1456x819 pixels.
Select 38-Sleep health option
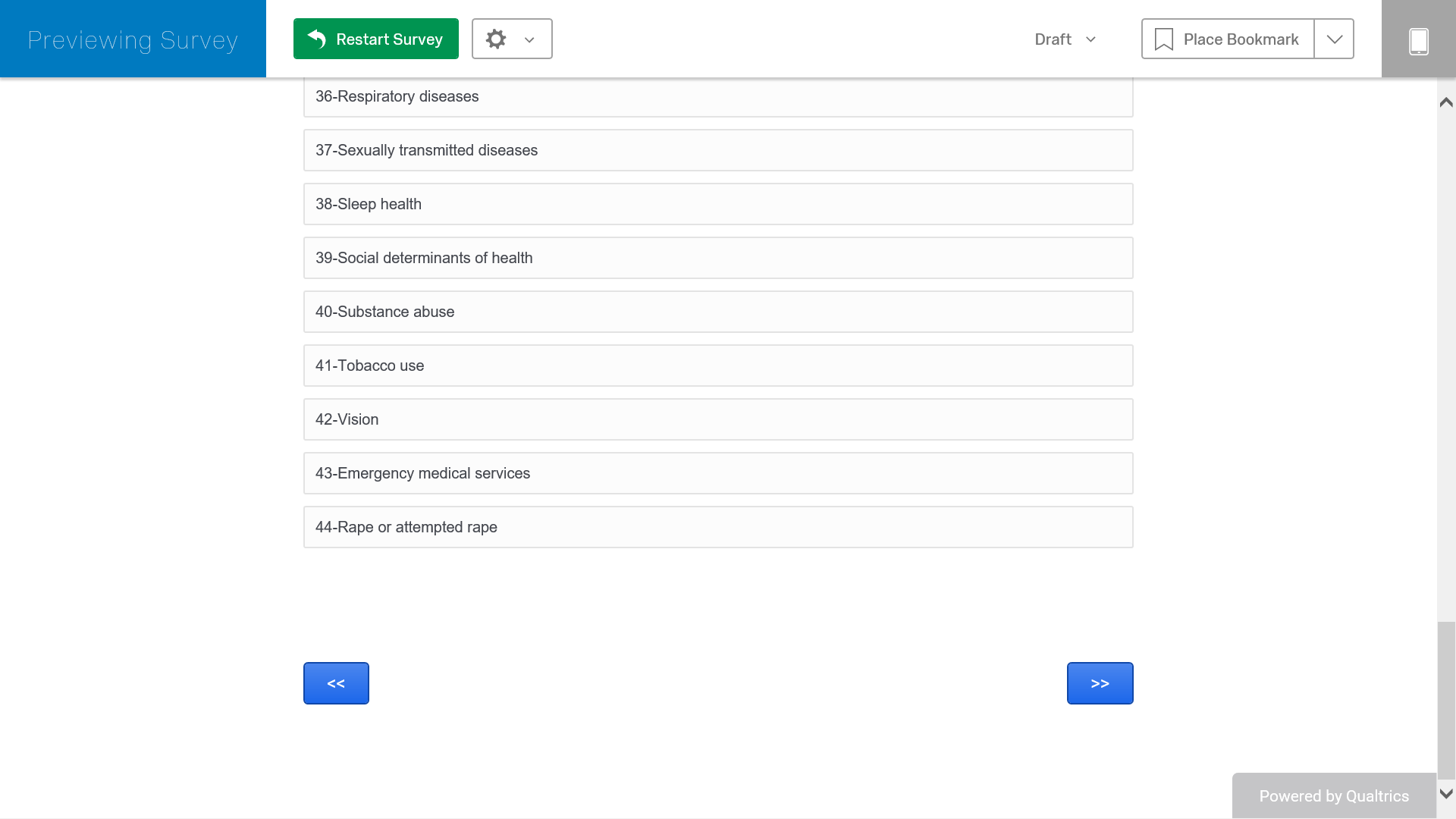pyautogui.click(x=718, y=204)
